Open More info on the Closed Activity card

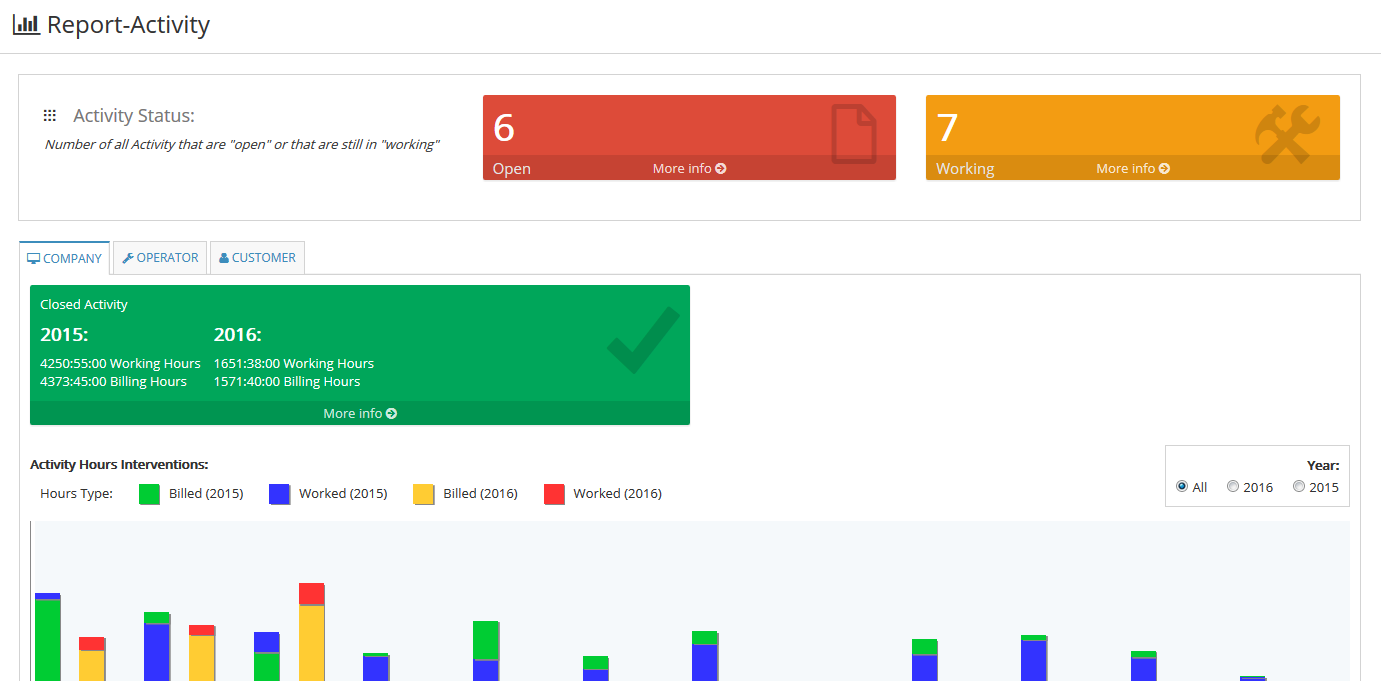[x=360, y=413]
